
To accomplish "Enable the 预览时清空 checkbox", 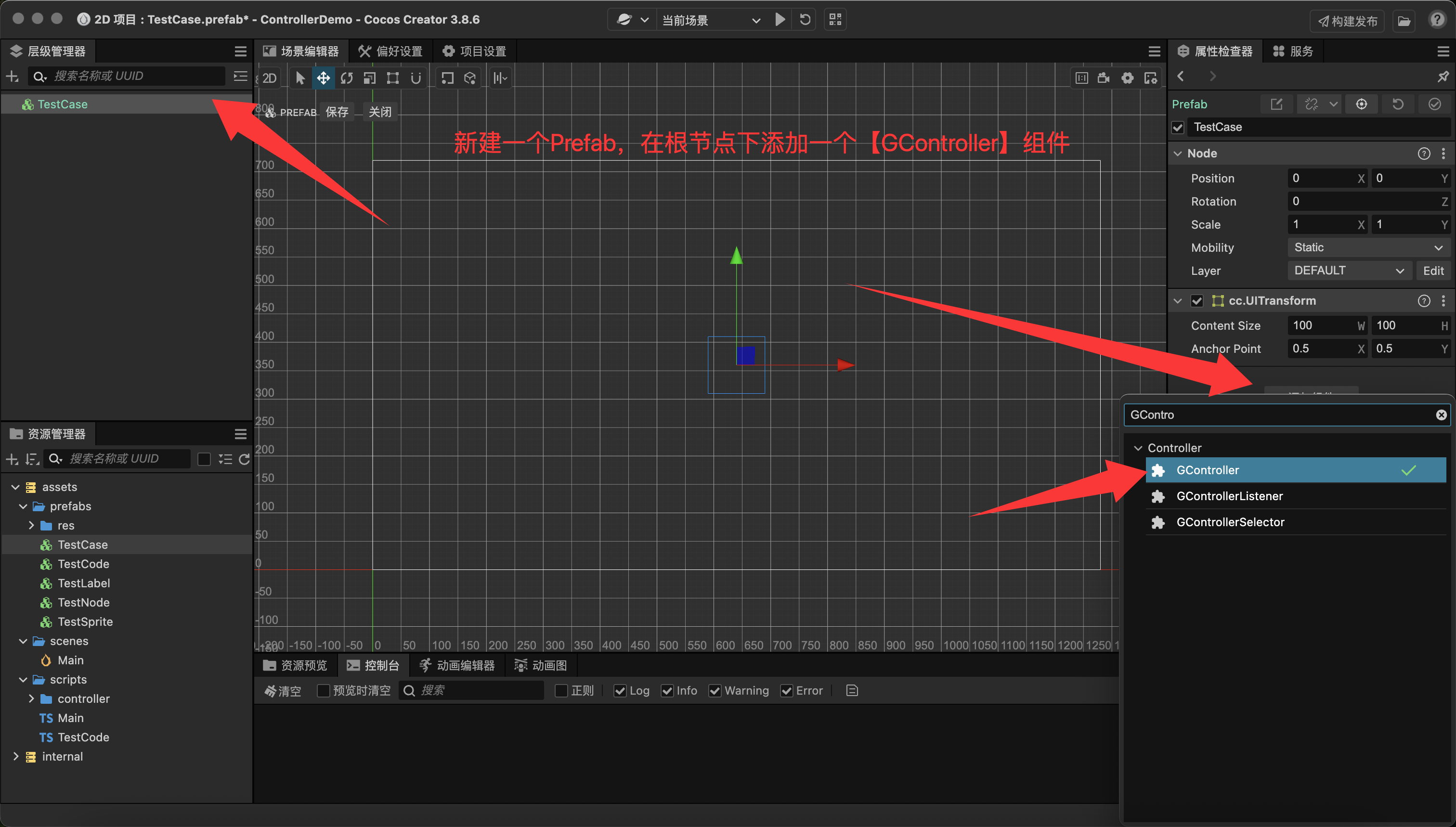I will tap(323, 691).
